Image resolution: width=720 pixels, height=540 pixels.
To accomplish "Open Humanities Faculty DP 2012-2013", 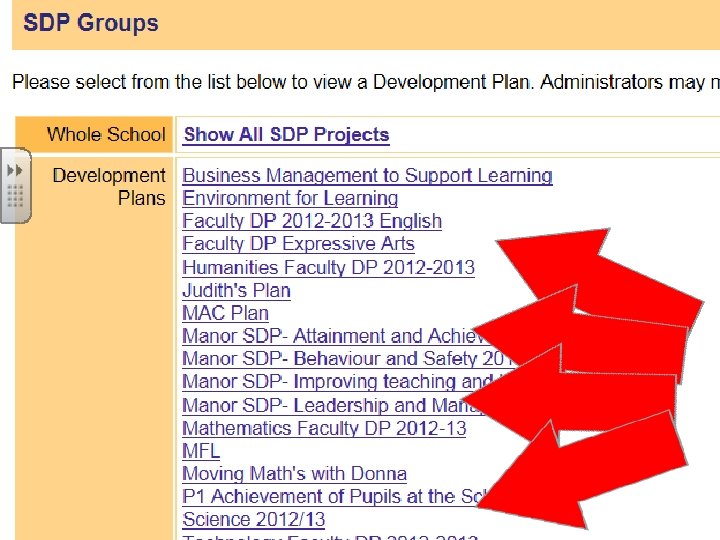I will 328,267.
